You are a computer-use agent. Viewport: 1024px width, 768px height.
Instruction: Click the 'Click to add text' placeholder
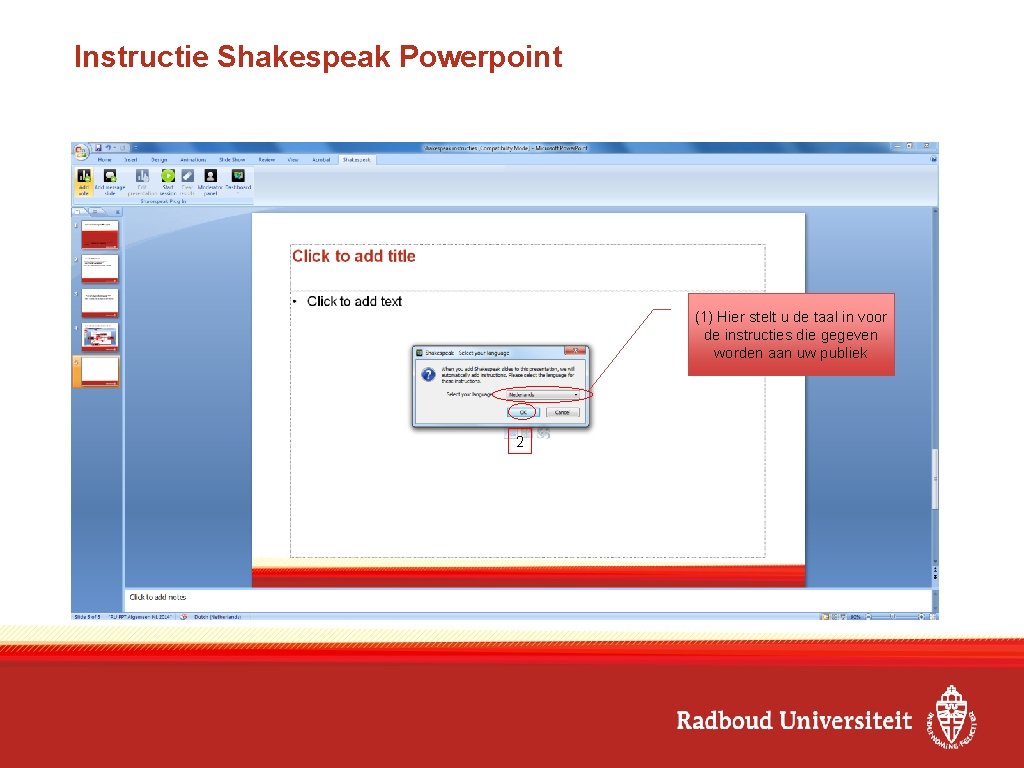527,424
